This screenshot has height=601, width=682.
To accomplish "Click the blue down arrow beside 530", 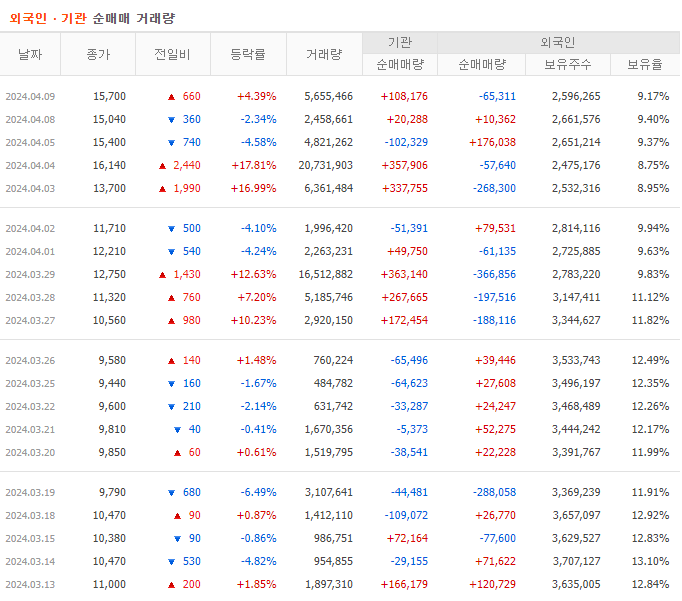I will pos(171,562).
